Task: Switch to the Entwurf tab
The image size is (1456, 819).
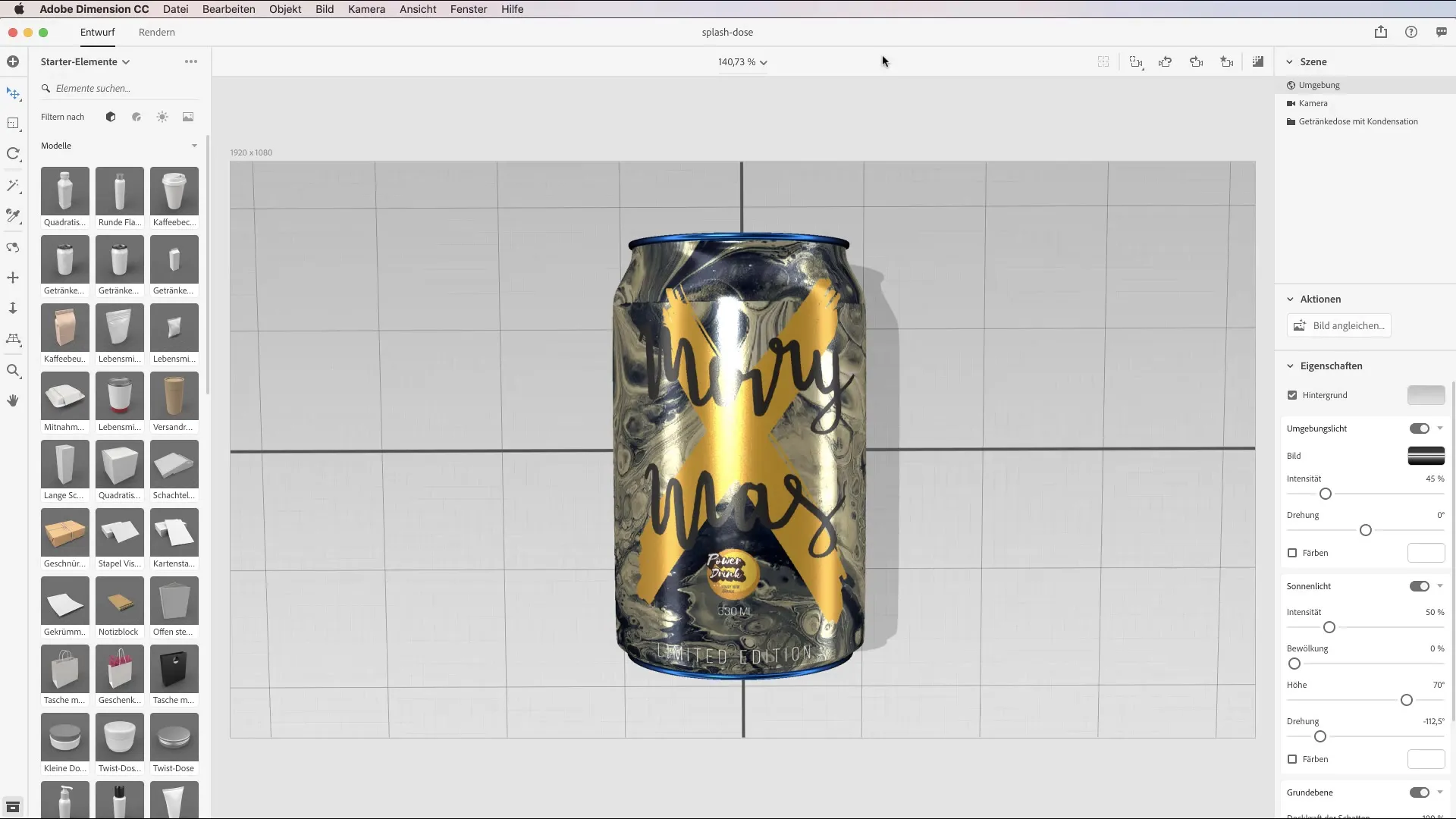Action: (98, 33)
